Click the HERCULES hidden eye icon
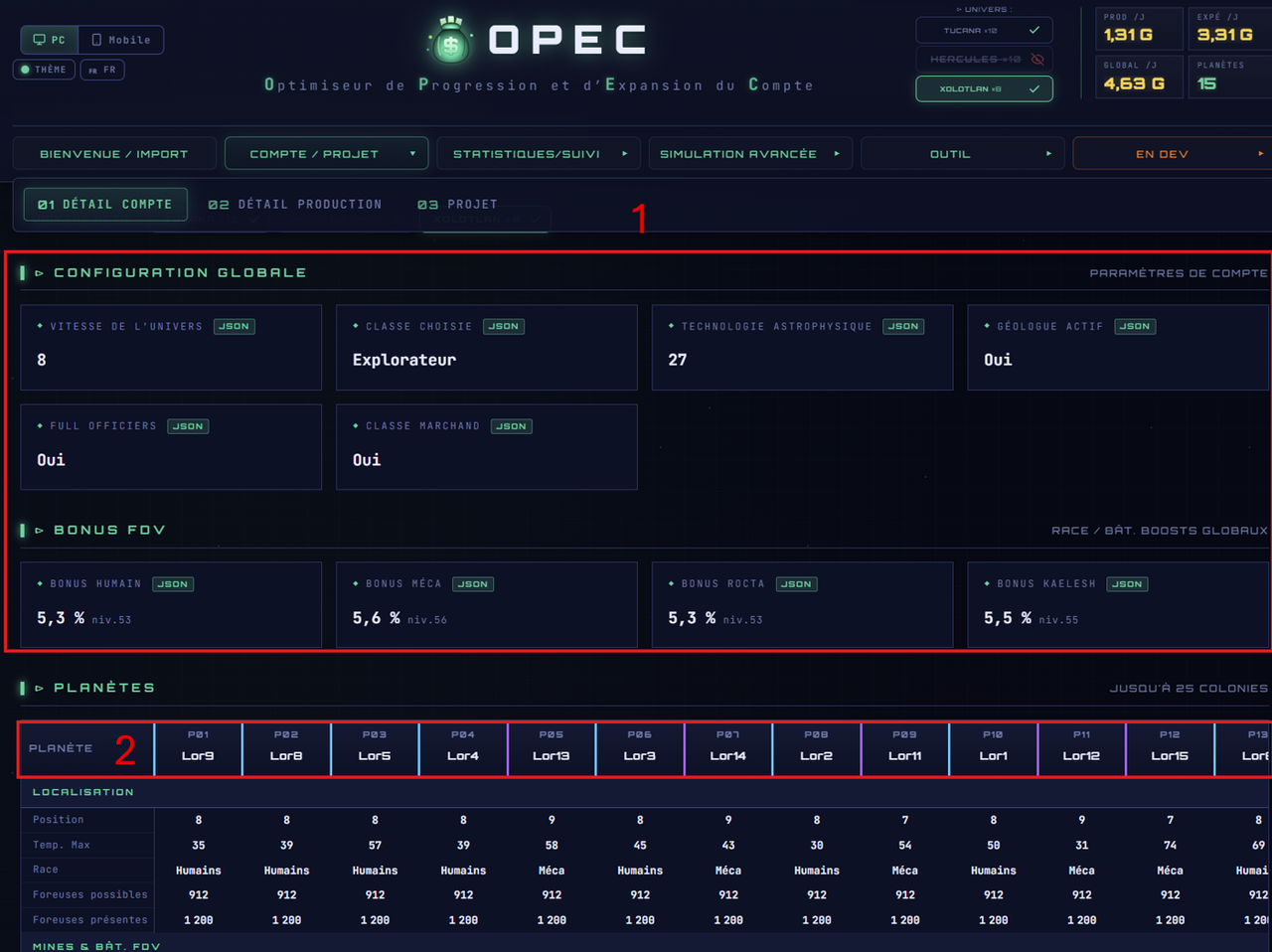This screenshot has height=952, width=1272. point(1037,60)
